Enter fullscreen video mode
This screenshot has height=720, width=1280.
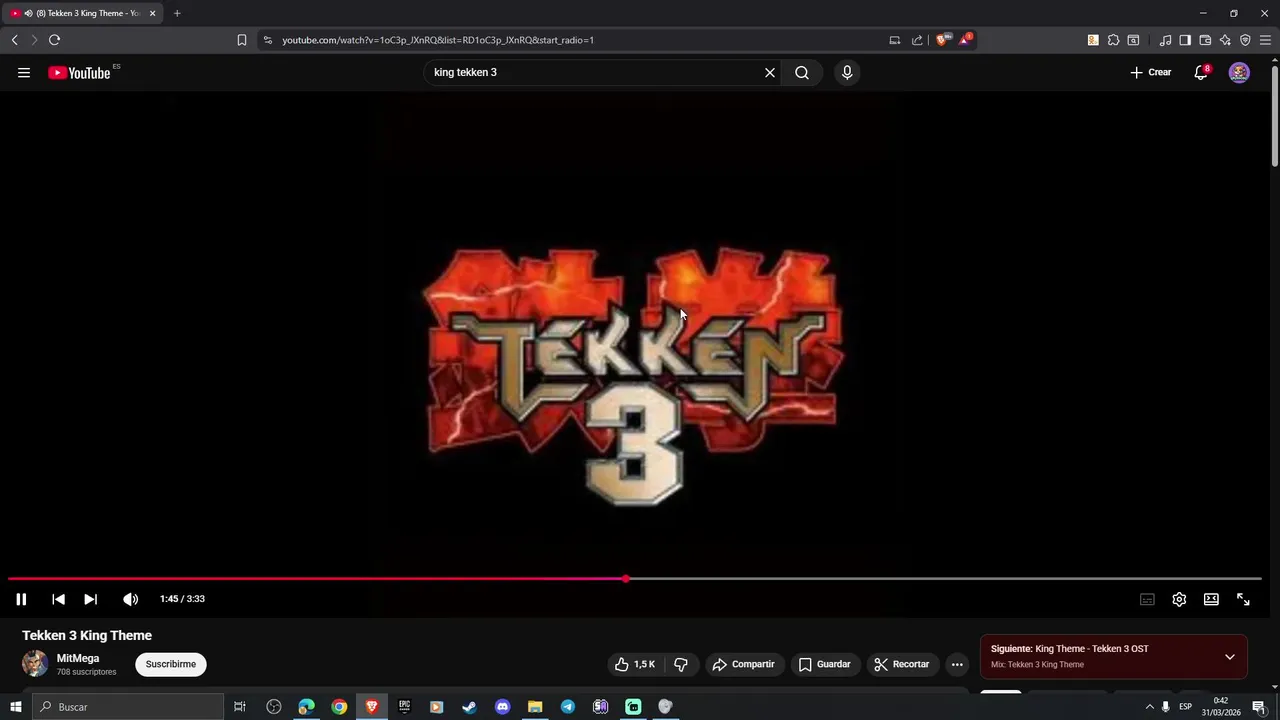tap(1243, 599)
